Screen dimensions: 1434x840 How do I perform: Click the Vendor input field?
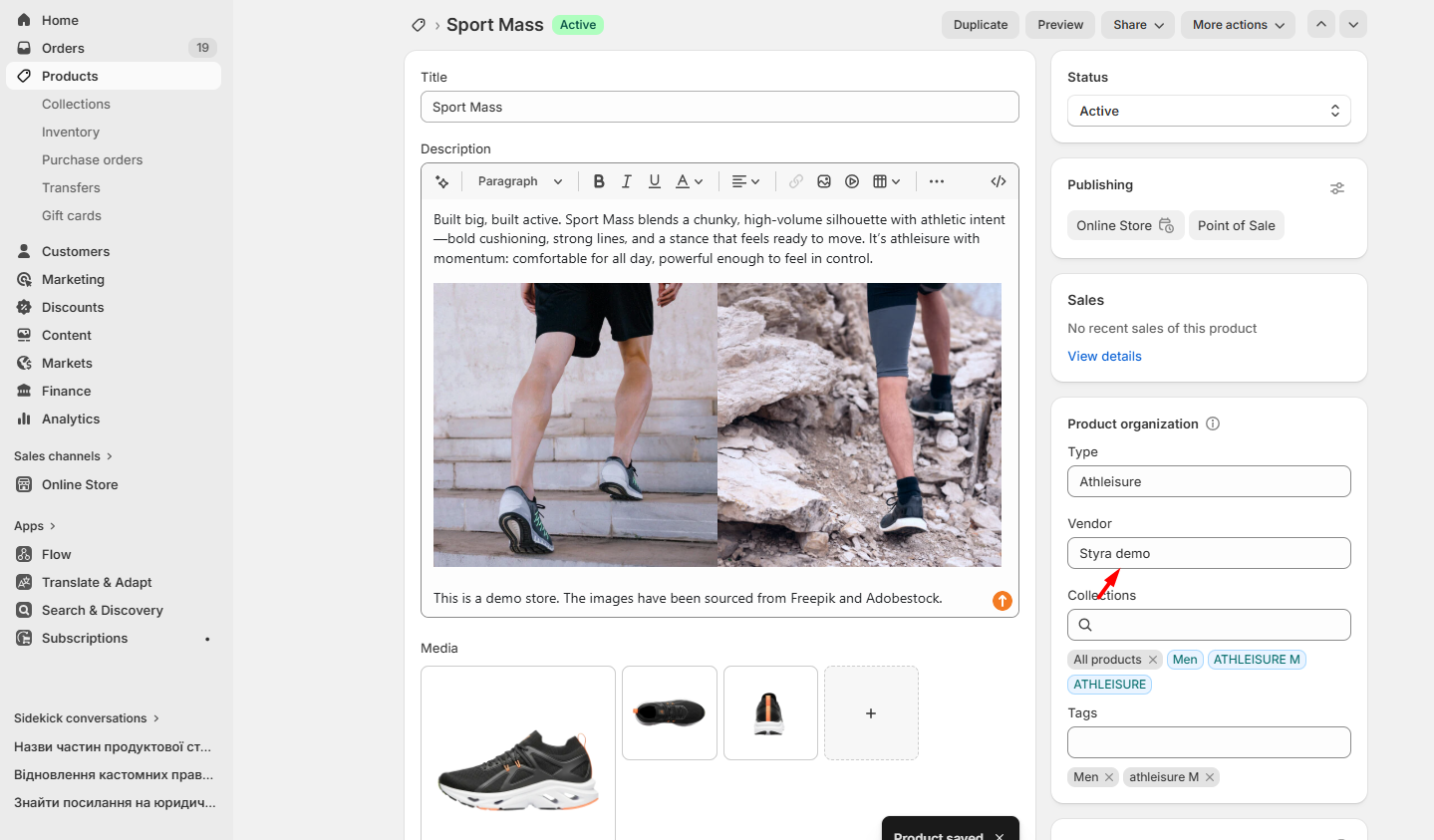pyautogui.click(x=1209, y=553)
